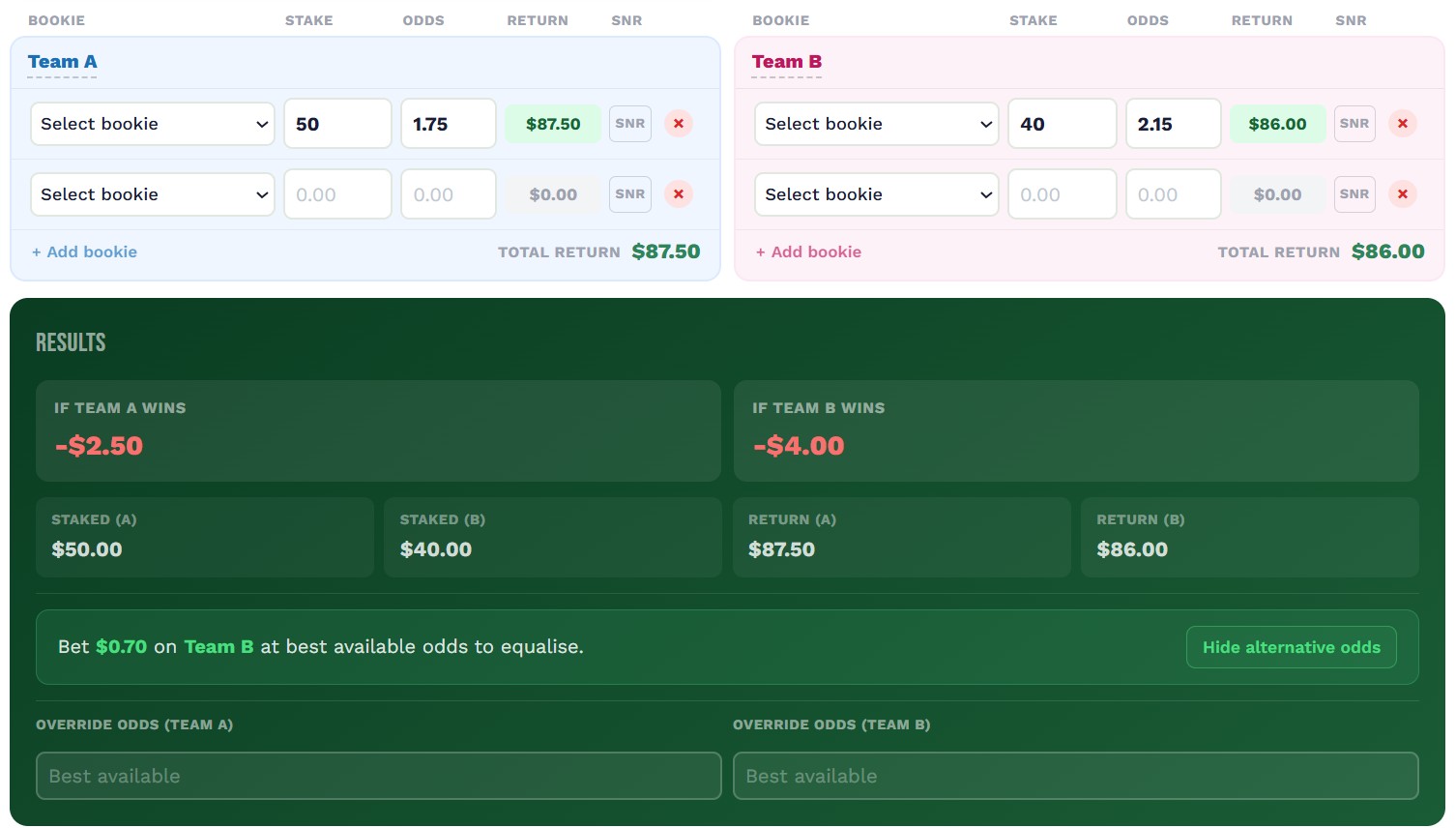Open Team B's first Select bookie dropdown
The width and height of the screenshot is (1456, 828).
tap(877, 124)
